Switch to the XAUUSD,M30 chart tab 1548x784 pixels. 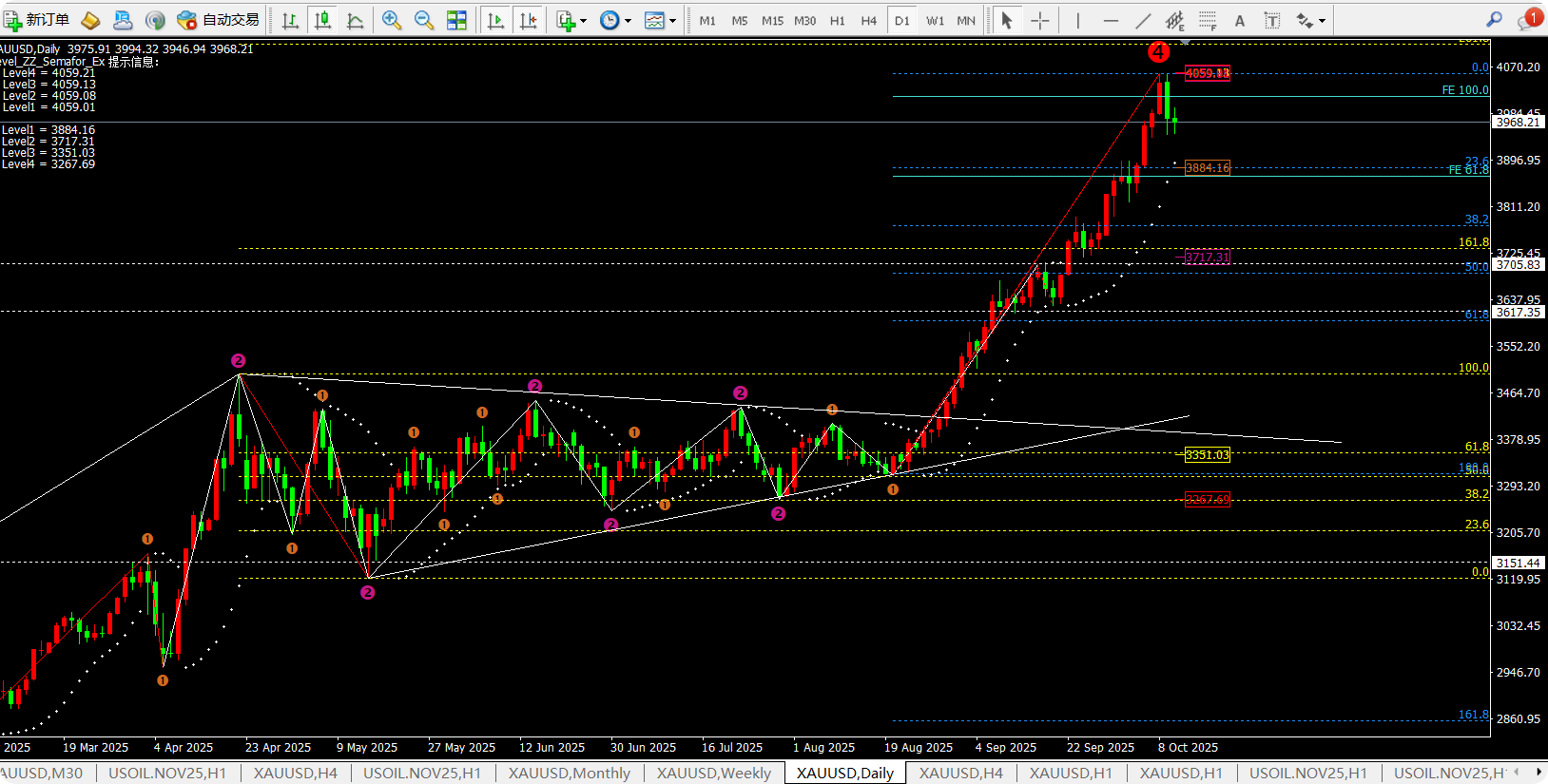pyautogui.click(x=42, y=773)
